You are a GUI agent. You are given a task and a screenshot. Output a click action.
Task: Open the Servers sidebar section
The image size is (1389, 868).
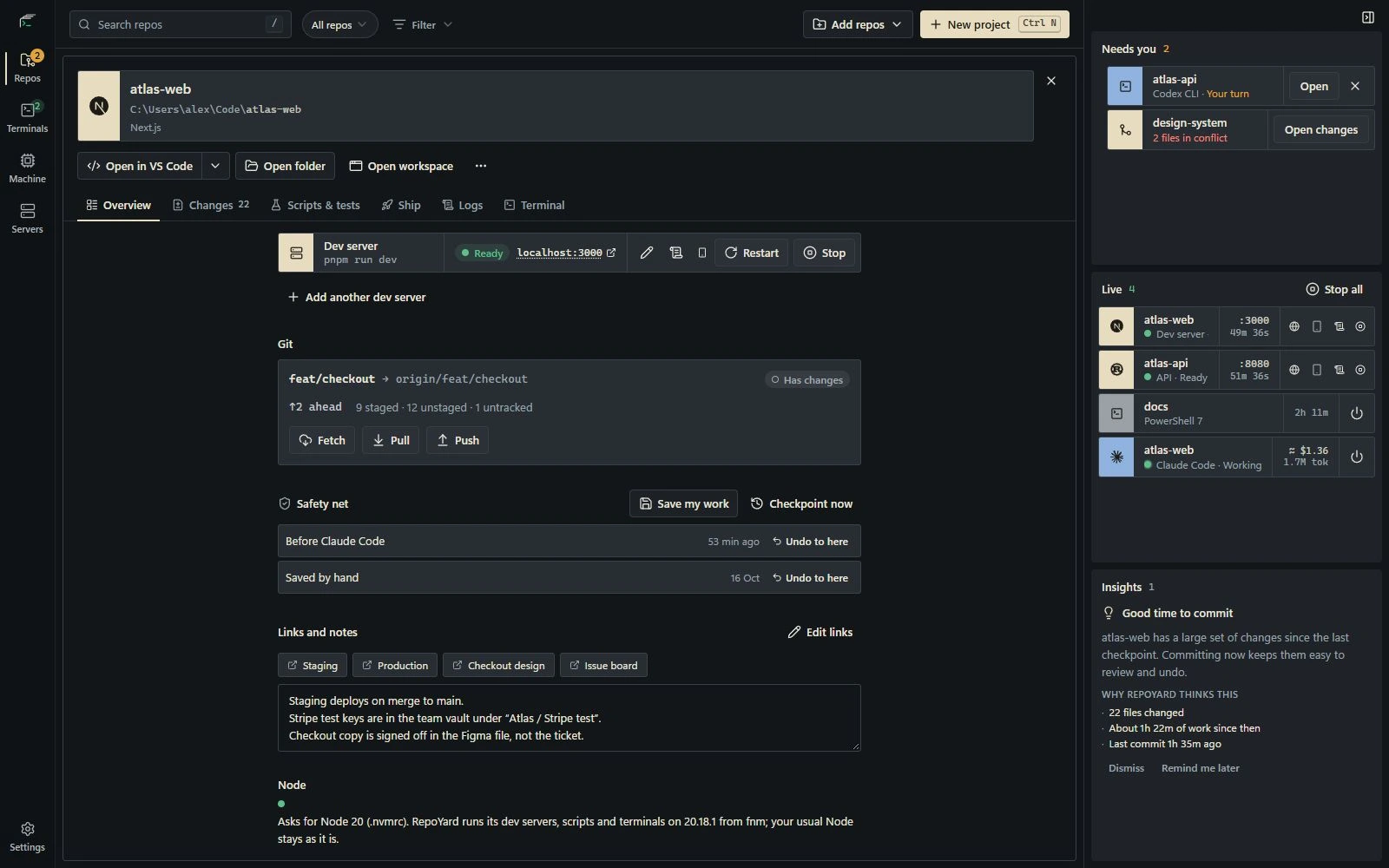pyautogui.click(x=27, y=219)
